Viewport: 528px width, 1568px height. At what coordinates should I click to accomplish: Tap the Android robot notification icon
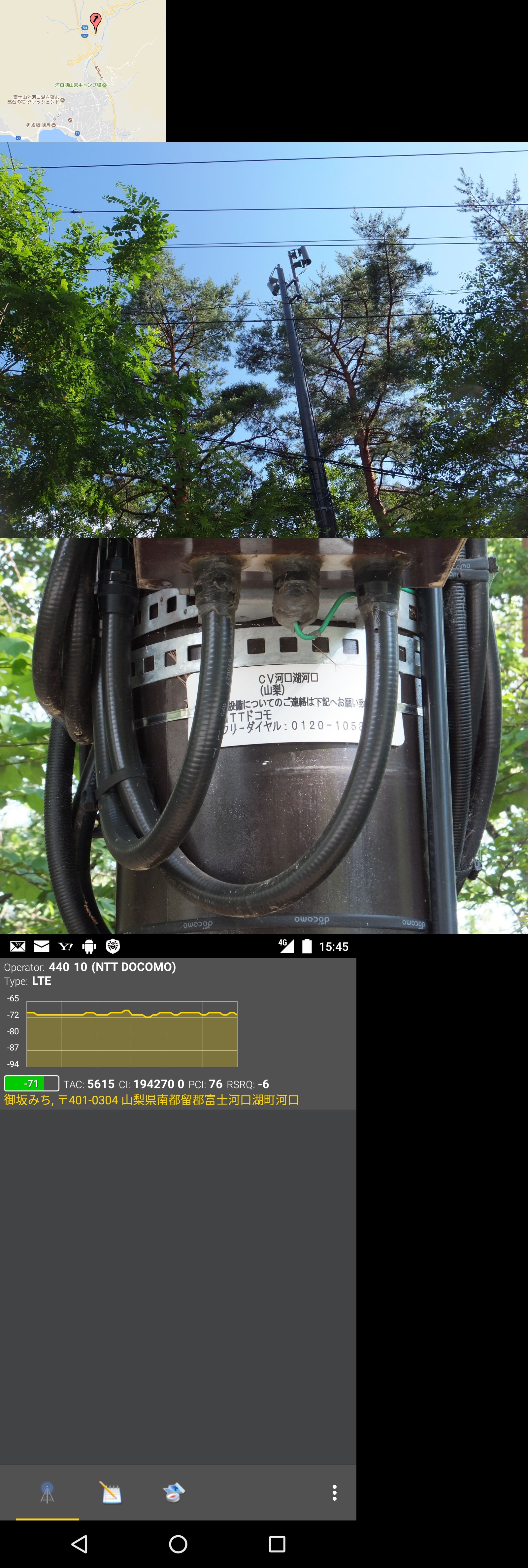[x=89, y=946]
